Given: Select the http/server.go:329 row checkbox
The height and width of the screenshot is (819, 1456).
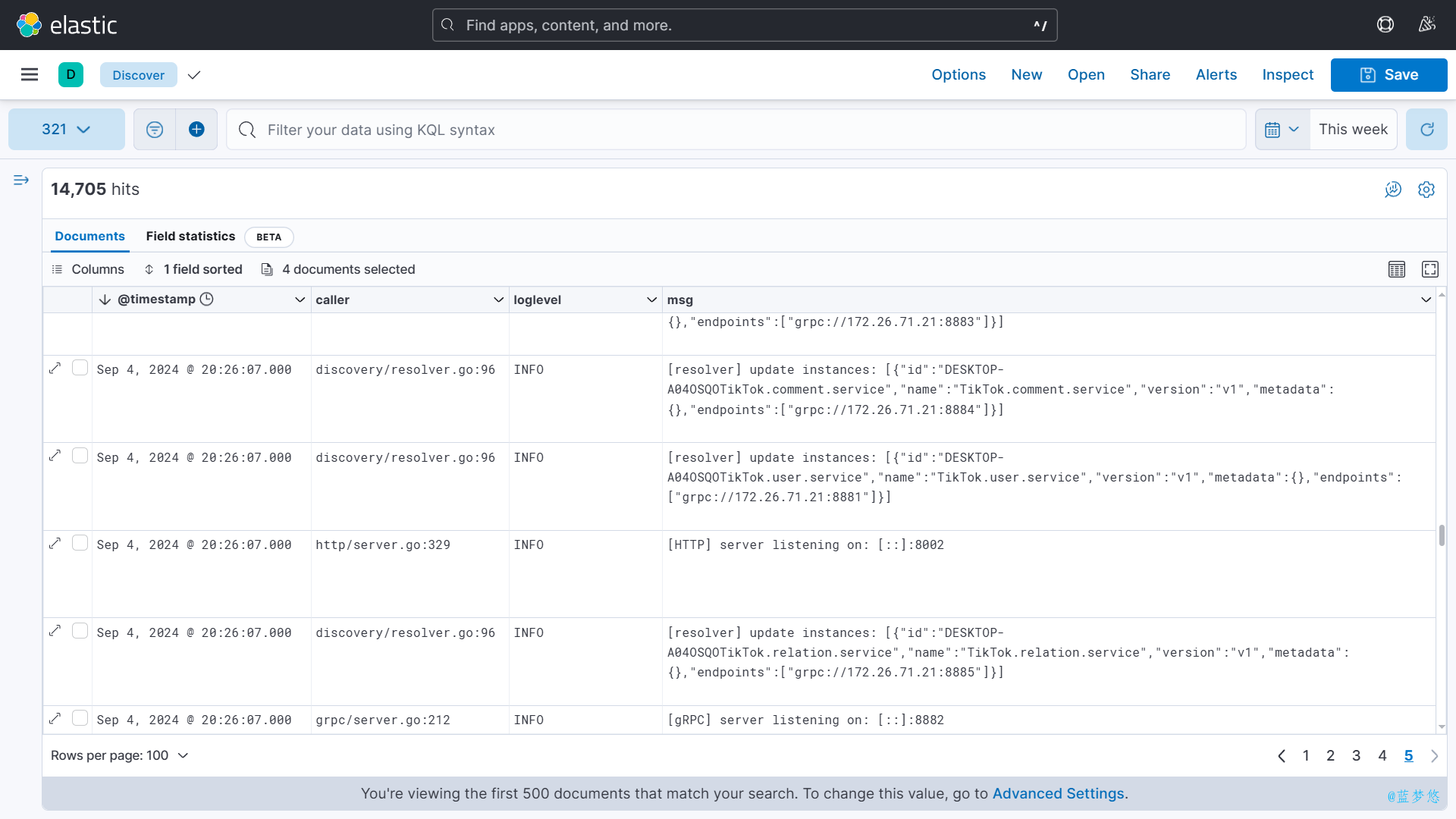Looking at the screenshot, I should (80, 543).
